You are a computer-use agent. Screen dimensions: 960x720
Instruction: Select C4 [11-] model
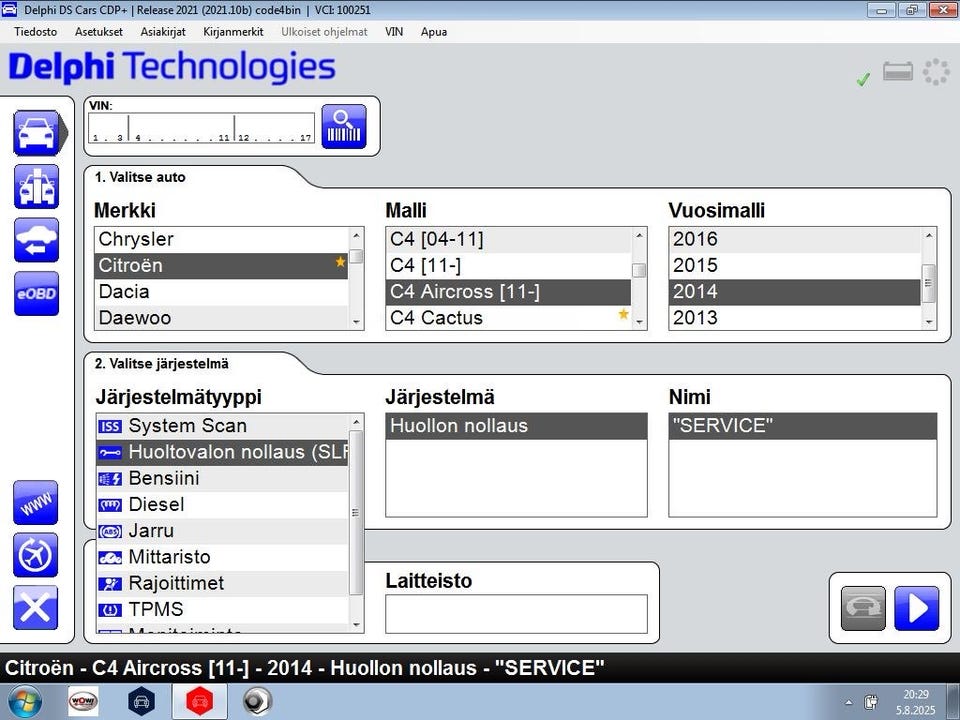click(509, 266)
